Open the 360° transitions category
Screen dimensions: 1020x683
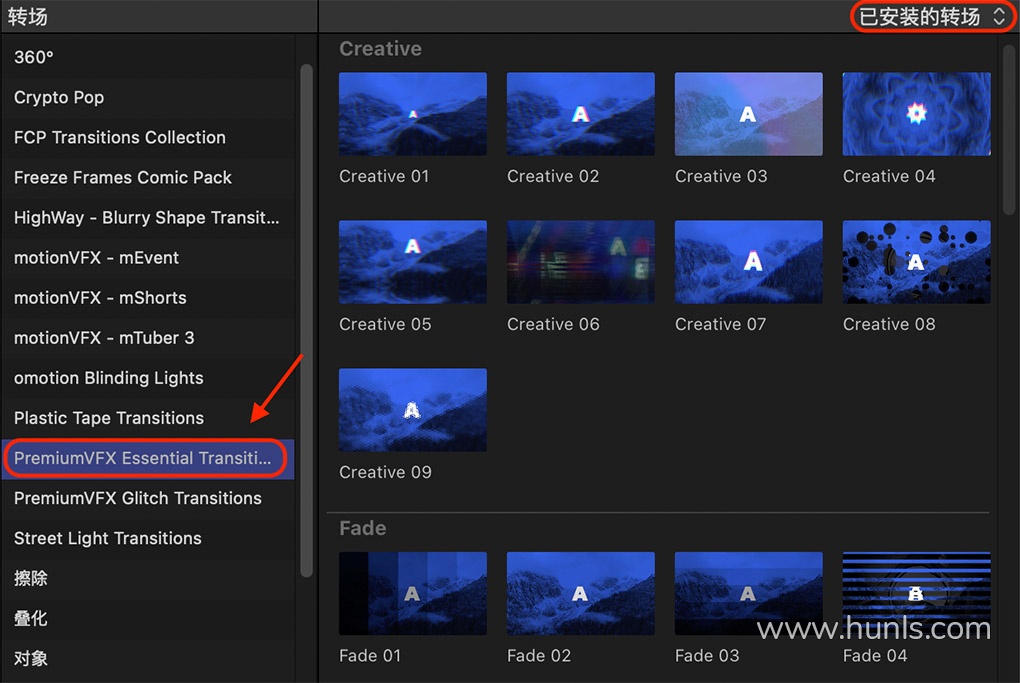pos(148,57)
